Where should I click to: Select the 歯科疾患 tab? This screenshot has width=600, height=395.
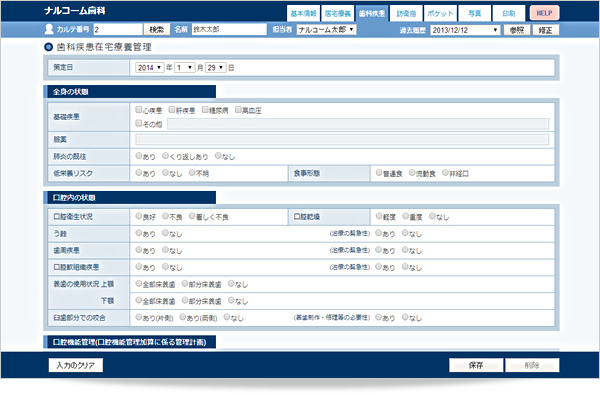point(372,13)
